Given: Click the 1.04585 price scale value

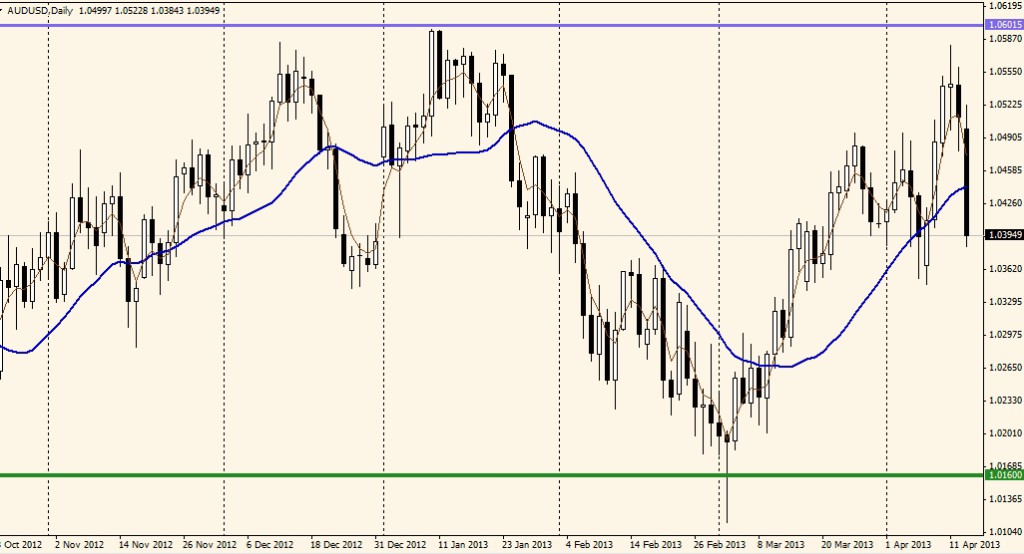Looking at the screenshot, I should tap(1003, 171).
